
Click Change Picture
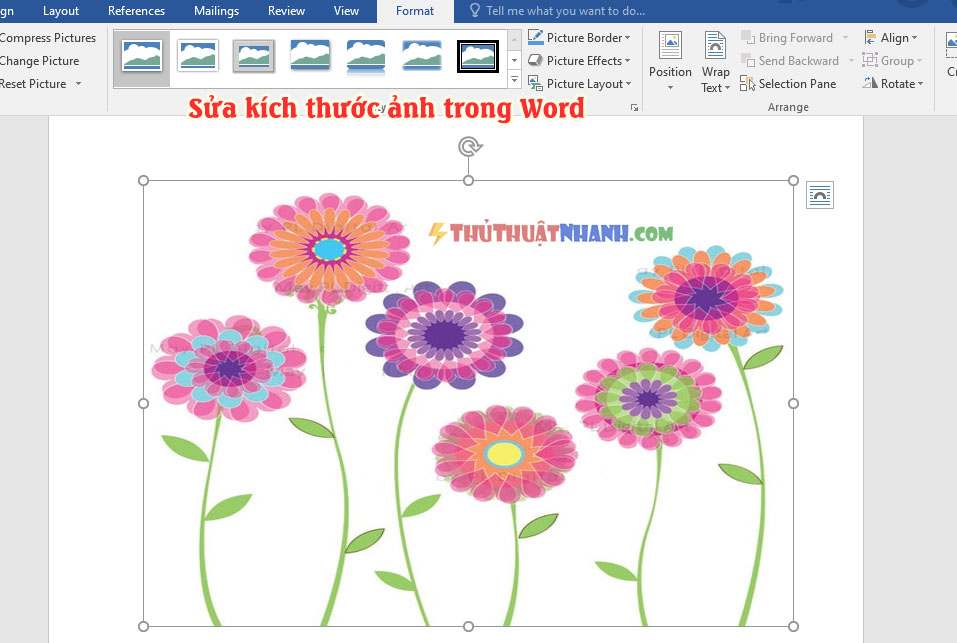tap(40, 61)
